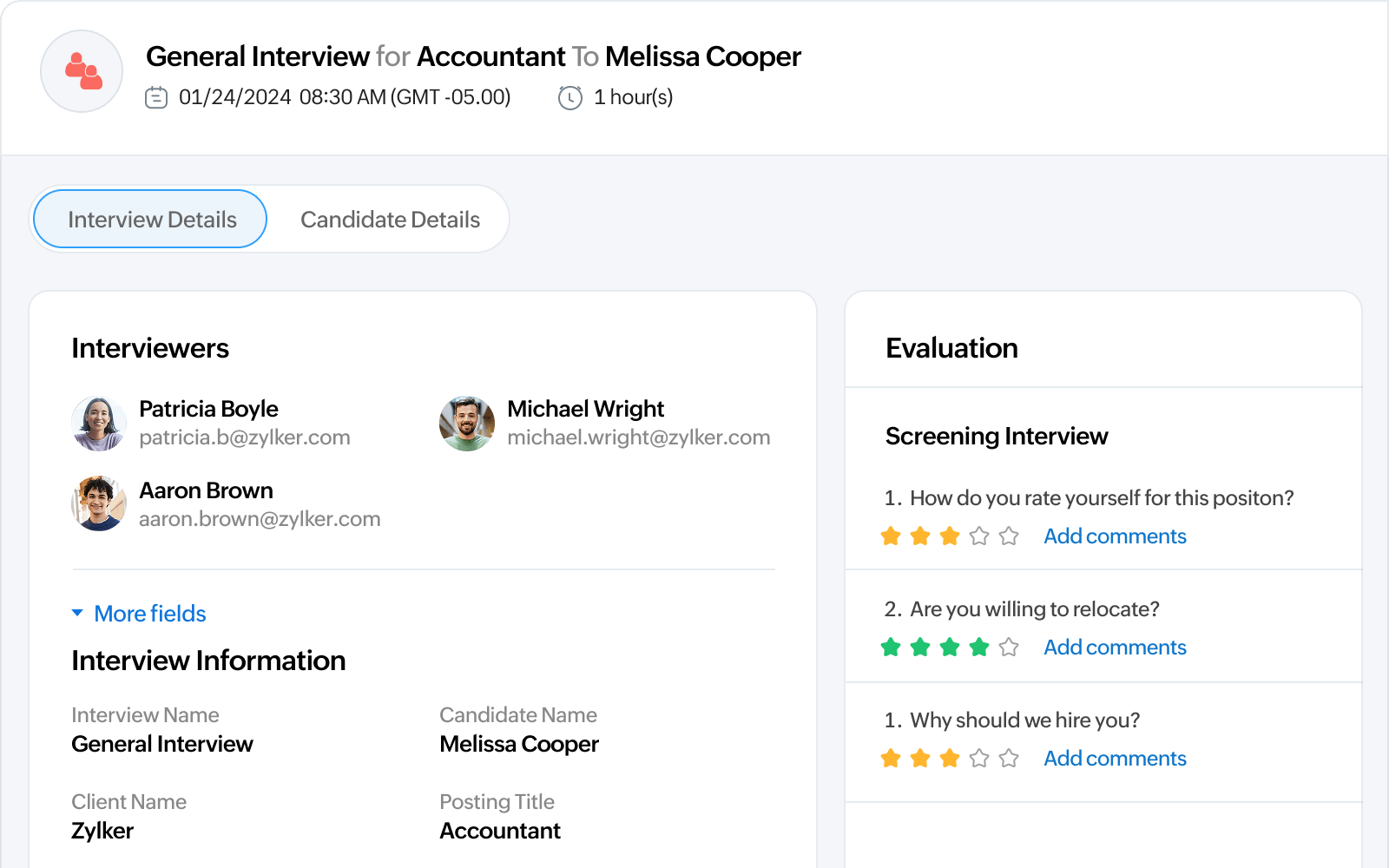Adjust the star rating on 'Why should we hire you?'
Screen dimensions: 1389x868
pyautogui.click(x=949, y=758)
